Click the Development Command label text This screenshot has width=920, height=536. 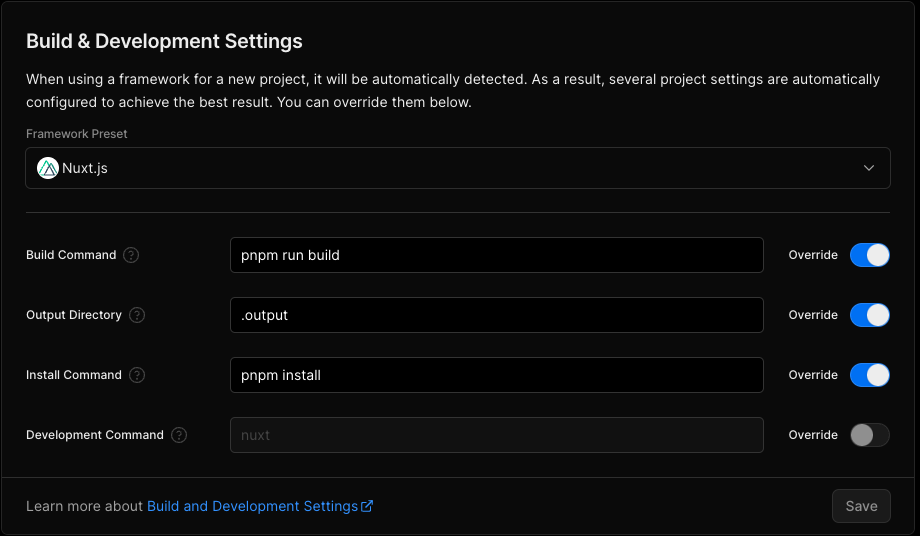[x=95, y=435]
